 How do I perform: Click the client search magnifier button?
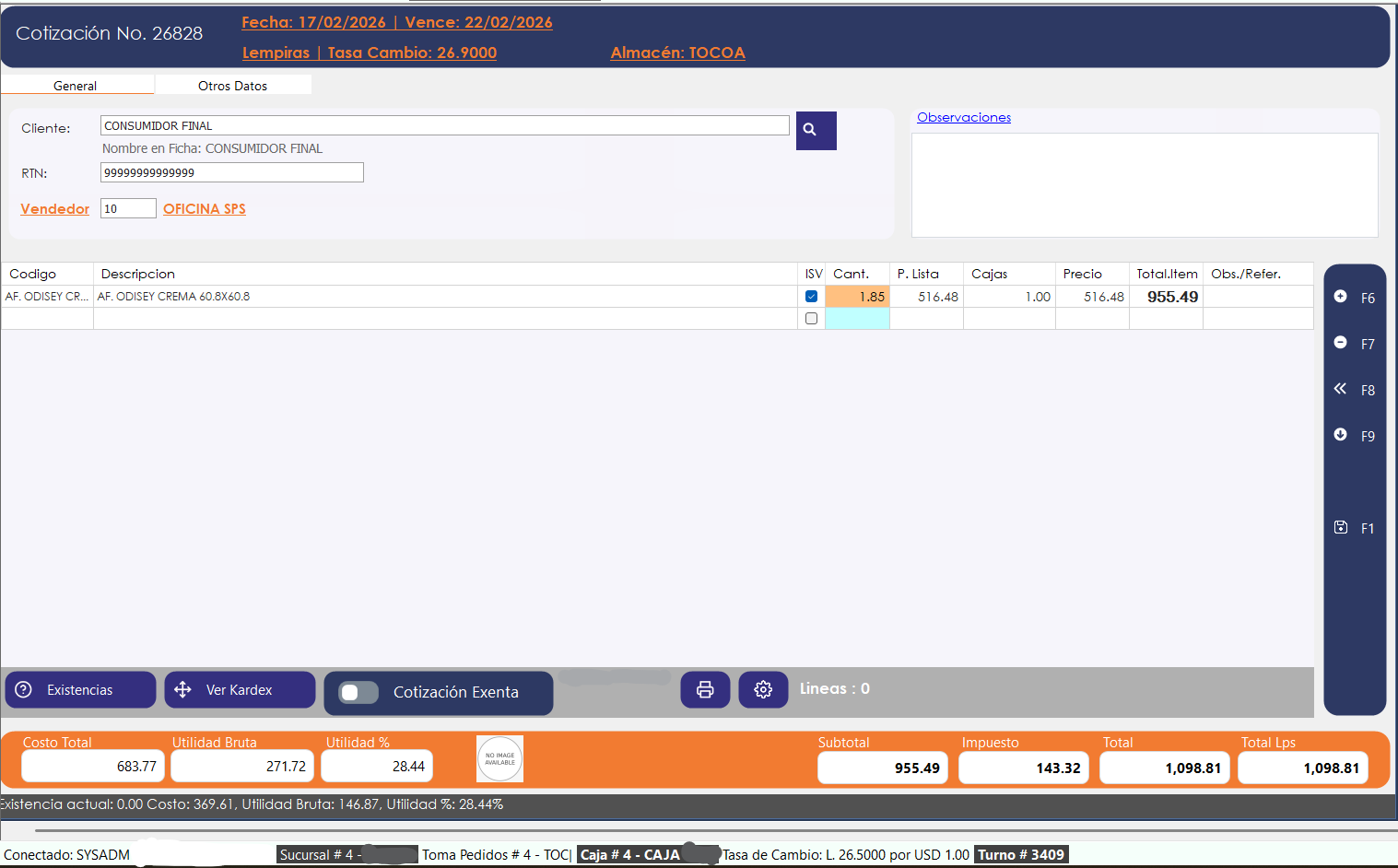(x=816, y=130)
